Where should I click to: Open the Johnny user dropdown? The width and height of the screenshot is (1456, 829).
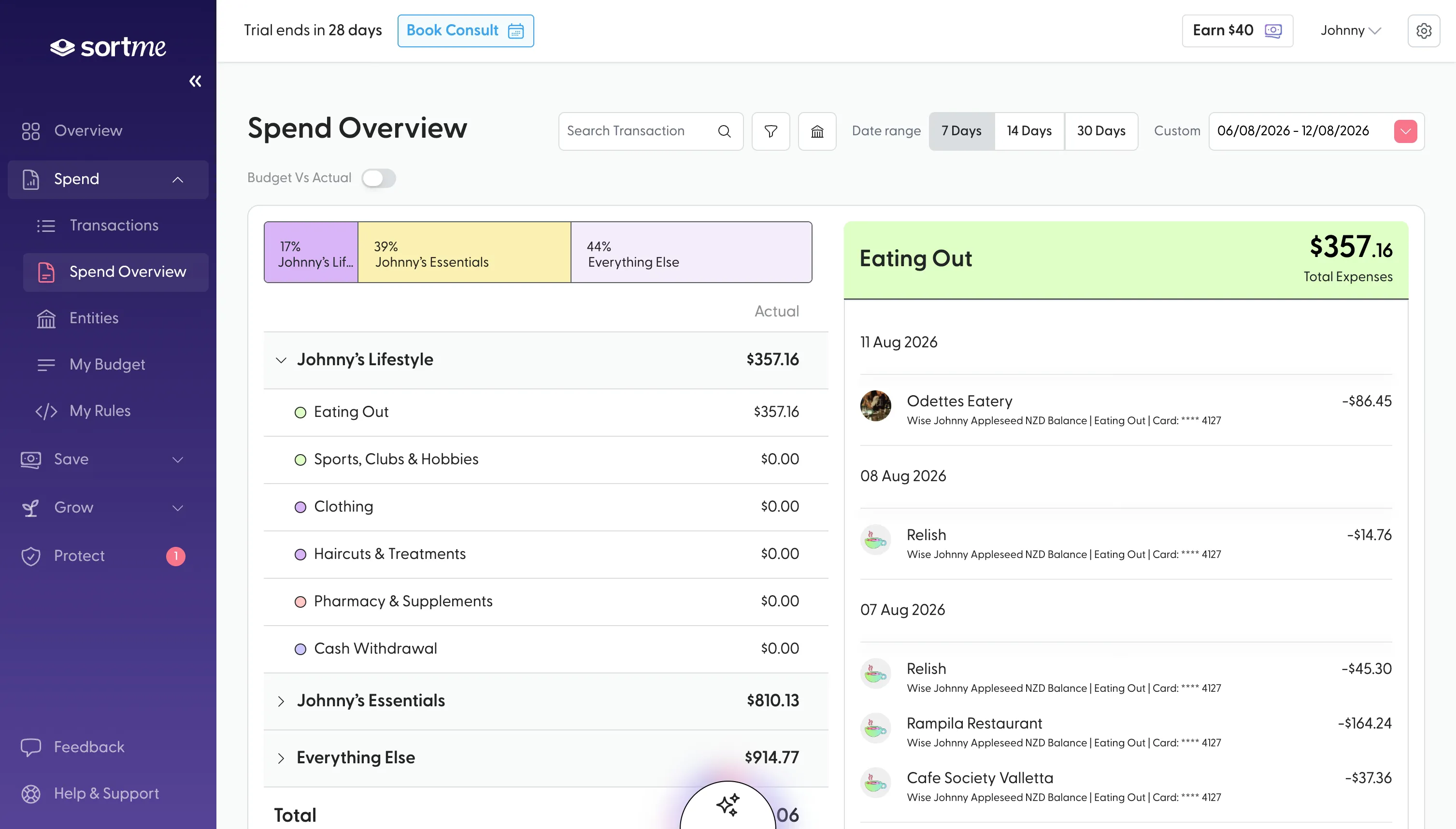tap(1351, 31)
